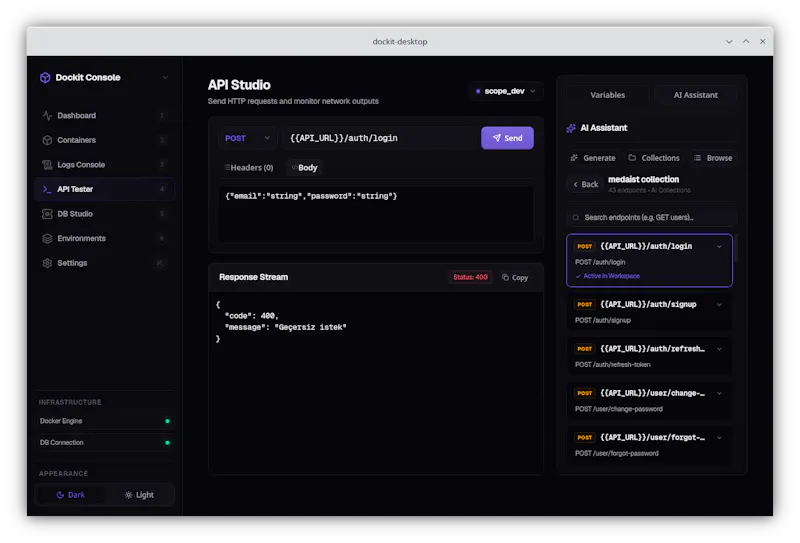Click the Generate button in AI Assistant
Screen dimensions: 800x543
point(593,158)
